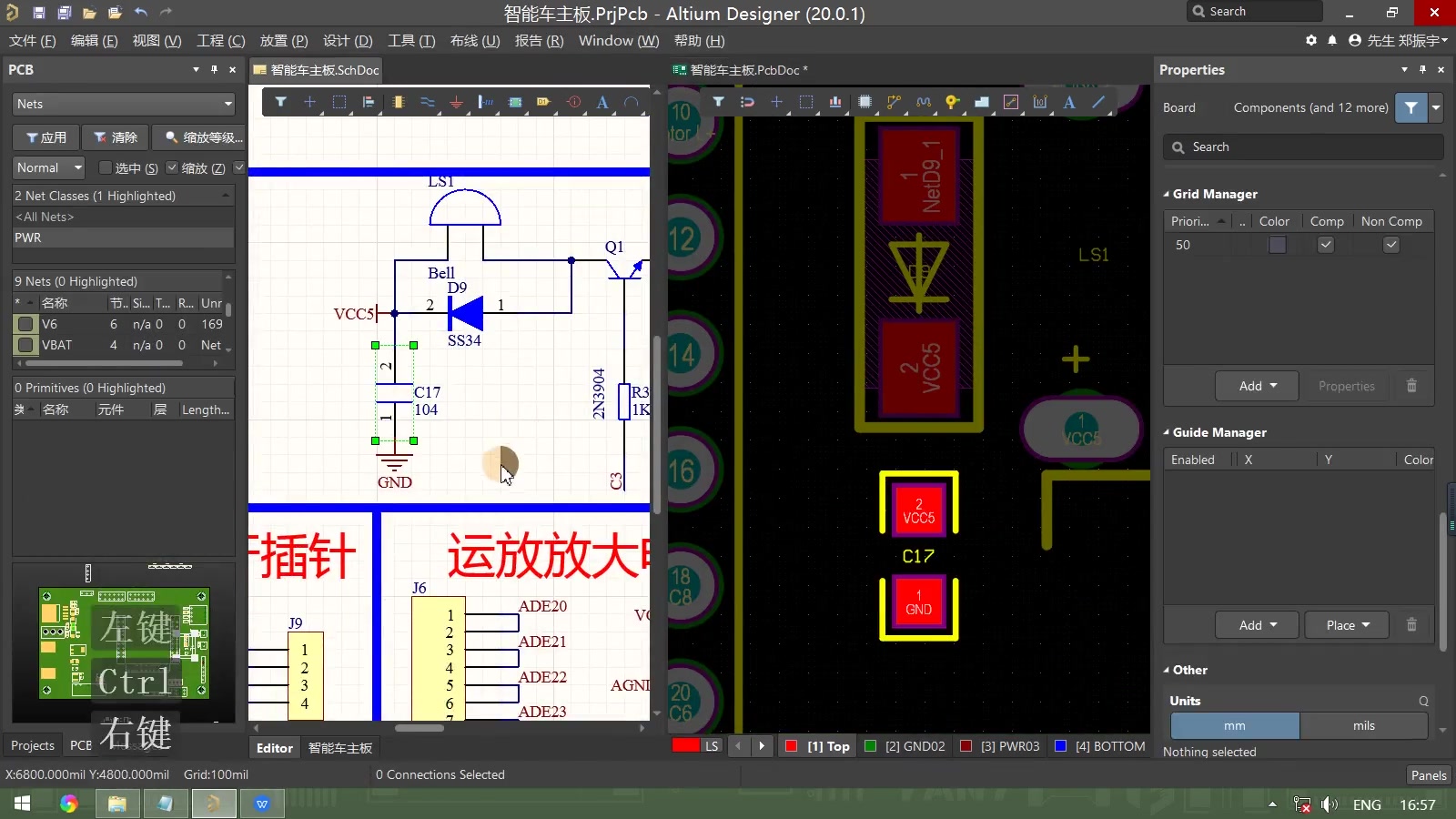This screenshot has height=819, width=1456.
Task: Toggle the 选中 (S) checkbox
Action: (106, 167)
